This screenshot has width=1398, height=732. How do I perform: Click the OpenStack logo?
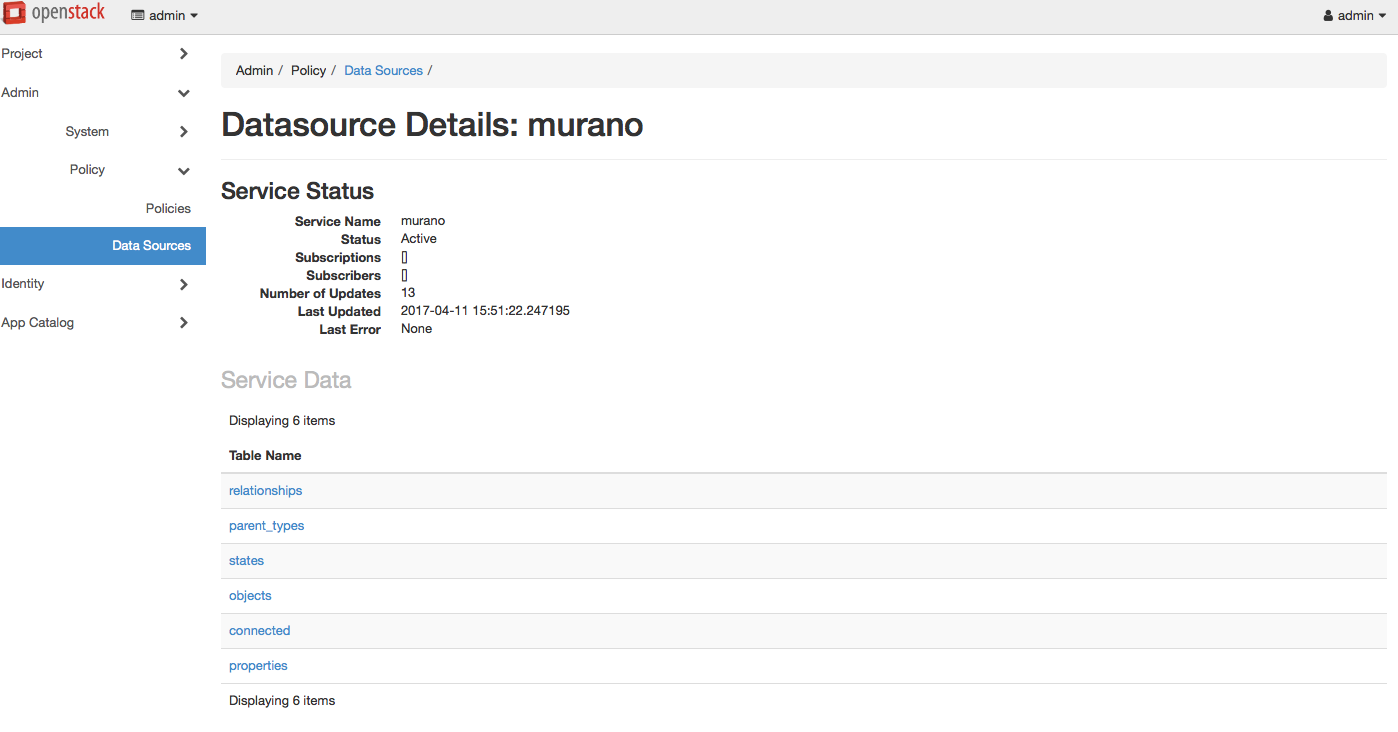[54, 14]
